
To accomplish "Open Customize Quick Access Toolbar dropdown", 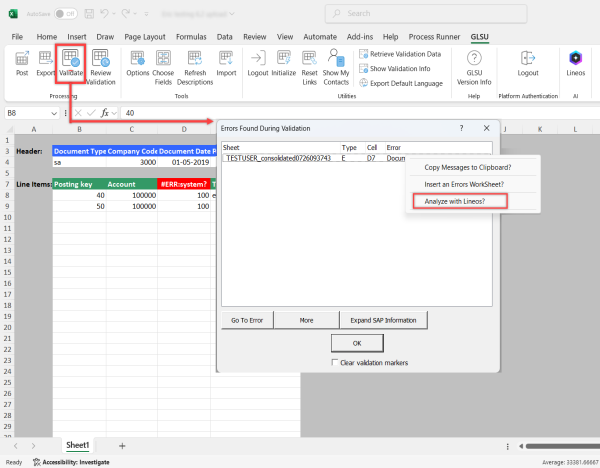I will pos(146,14).
